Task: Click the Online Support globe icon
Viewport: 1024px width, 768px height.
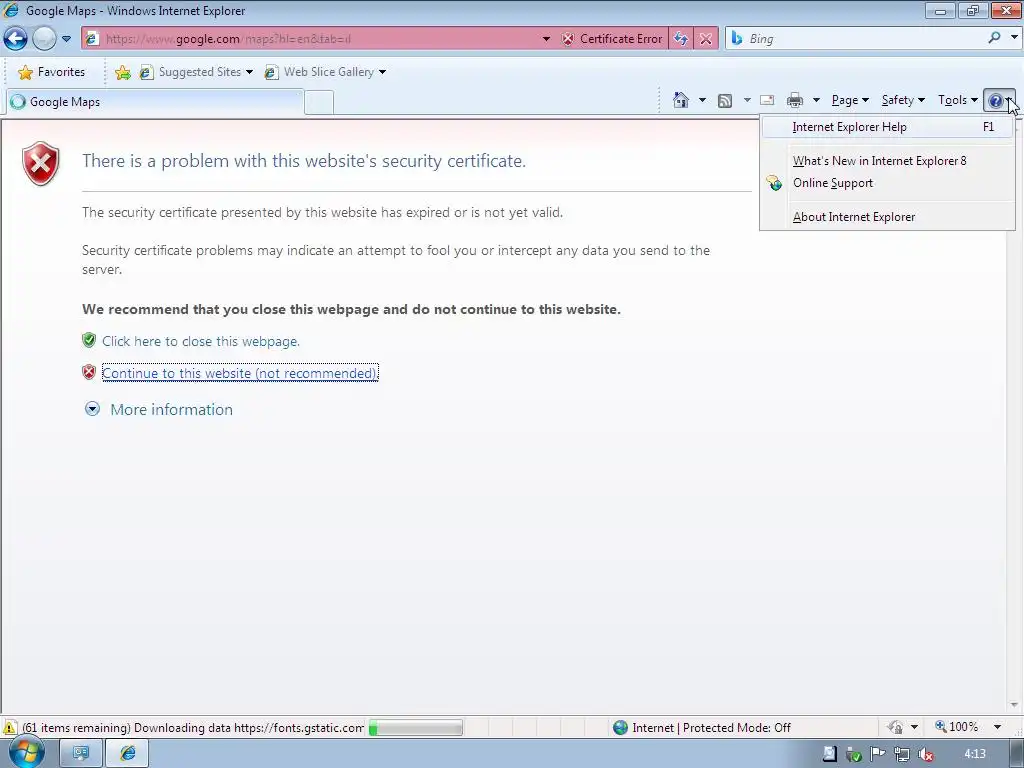Action: point(774,183)
